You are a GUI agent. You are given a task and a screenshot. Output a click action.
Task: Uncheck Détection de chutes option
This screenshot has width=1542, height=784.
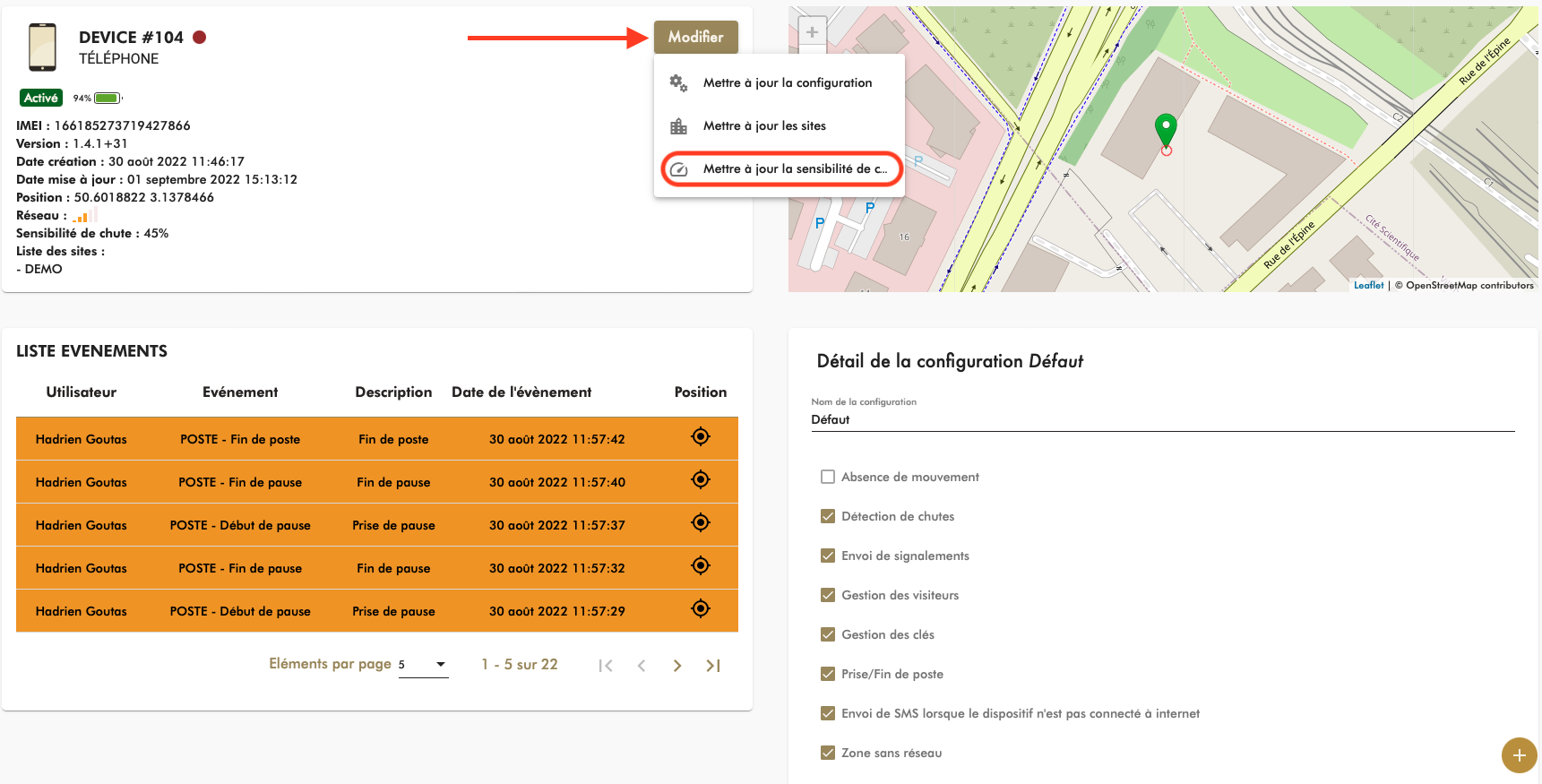[x=828, y=516]
